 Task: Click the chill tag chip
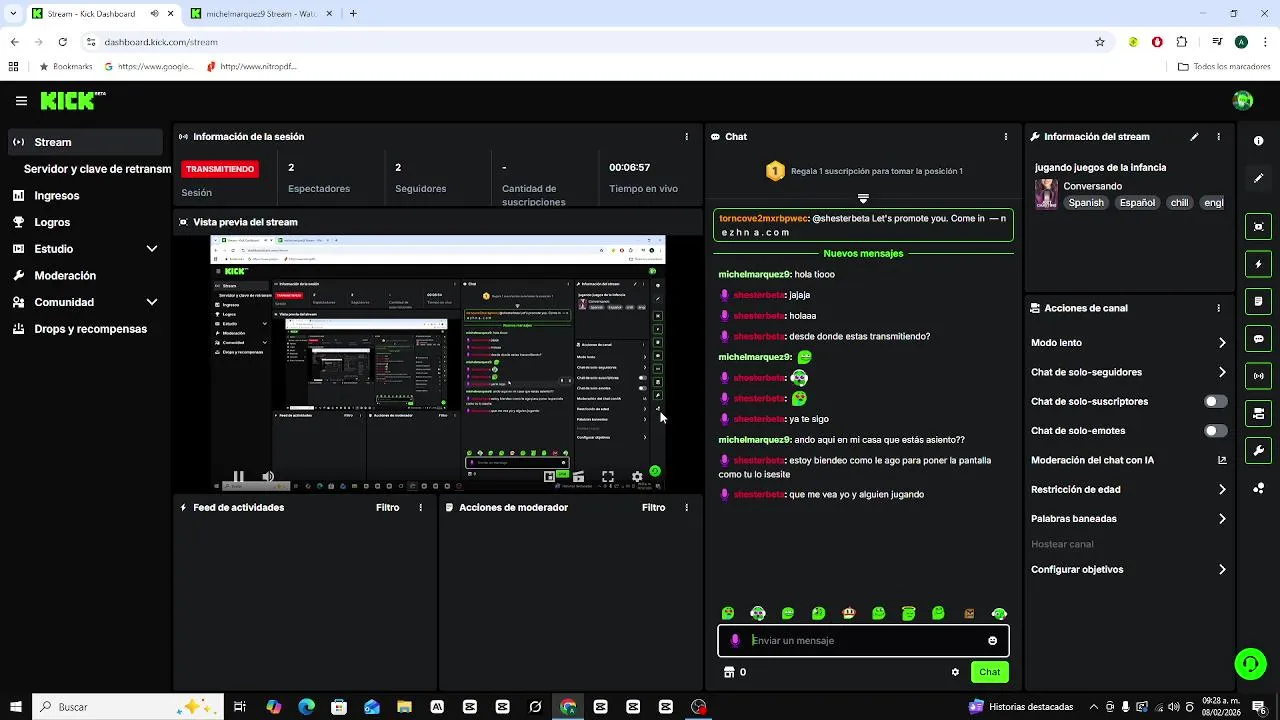pos(1179,203)
